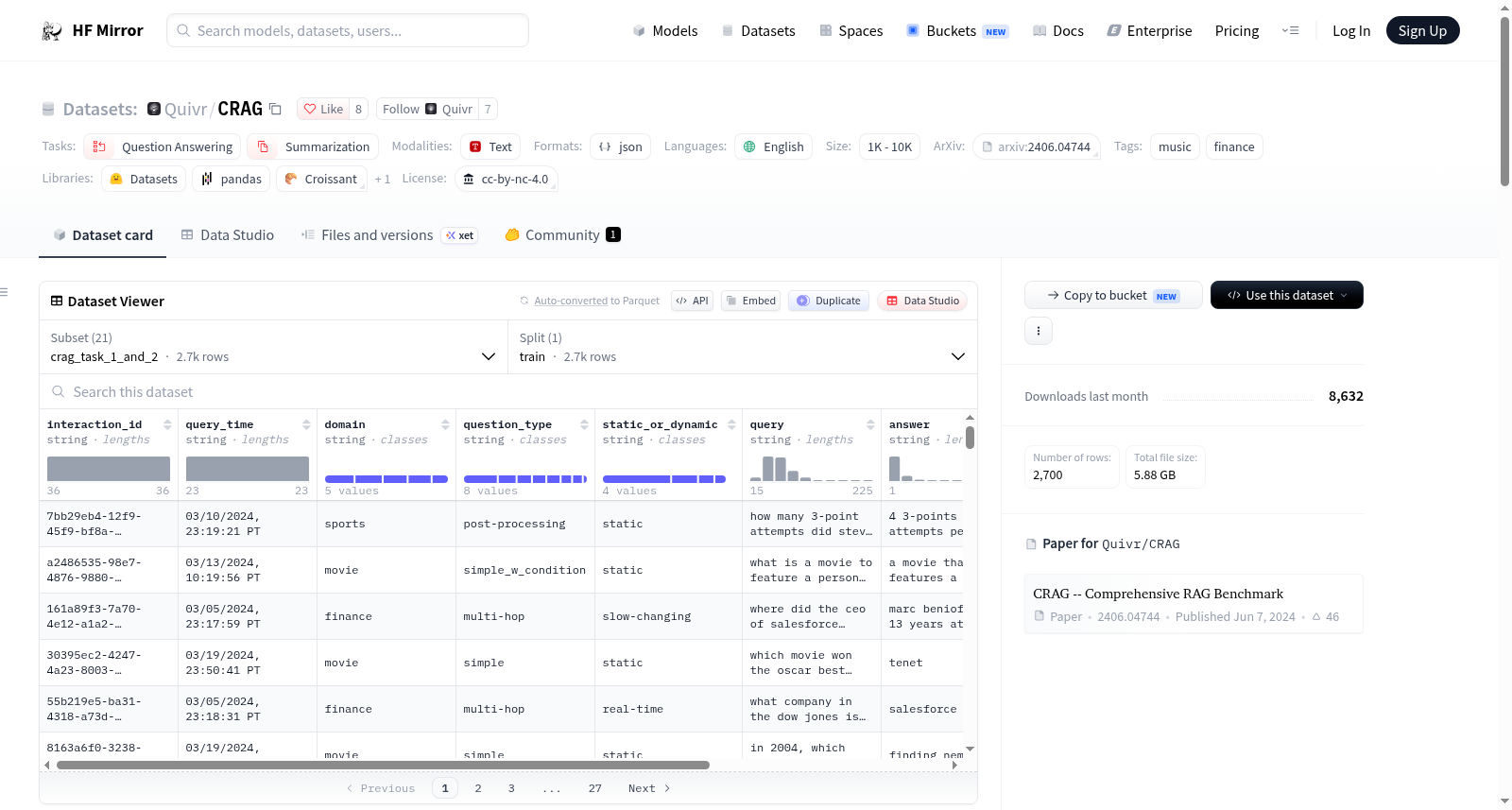Open the Split train dropdown
This screenshot has height=810, width=1512.
[x=742, y=348]
